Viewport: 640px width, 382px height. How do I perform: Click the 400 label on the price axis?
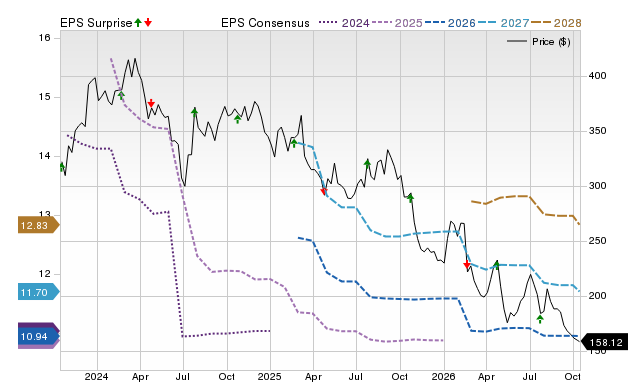[x=598, y=76]
